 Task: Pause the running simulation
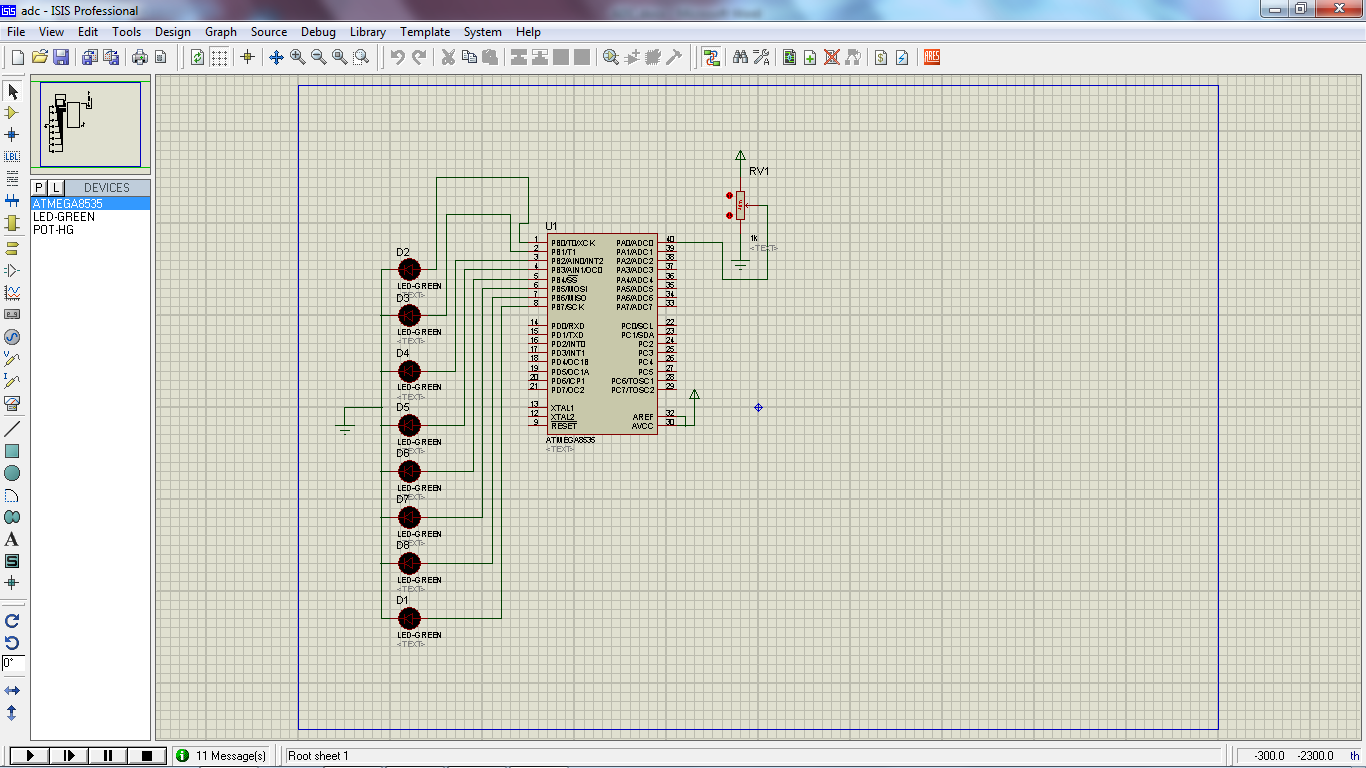tap(107, 755)
